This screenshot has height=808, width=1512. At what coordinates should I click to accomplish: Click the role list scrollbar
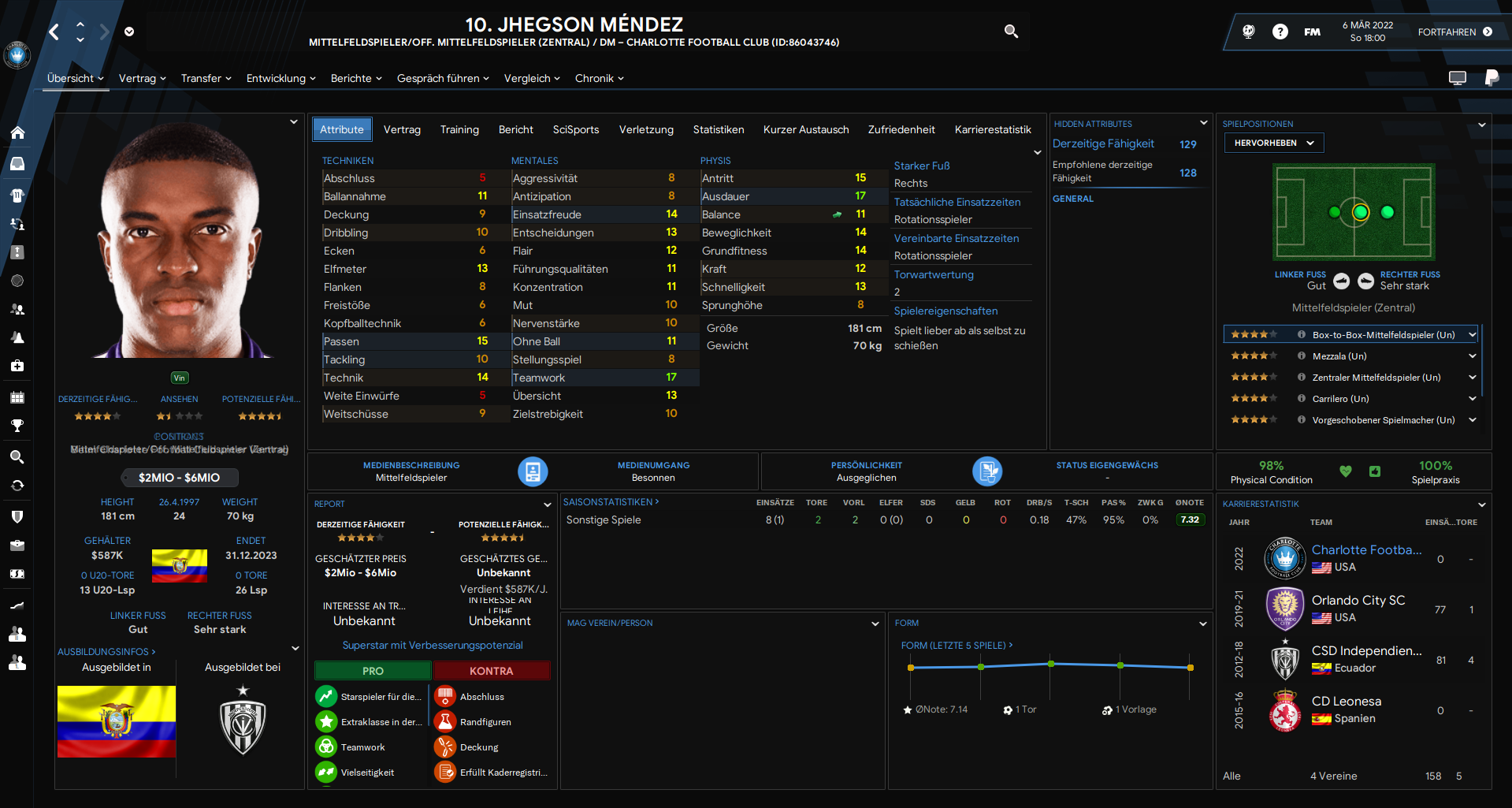[x=1482, y=359]
